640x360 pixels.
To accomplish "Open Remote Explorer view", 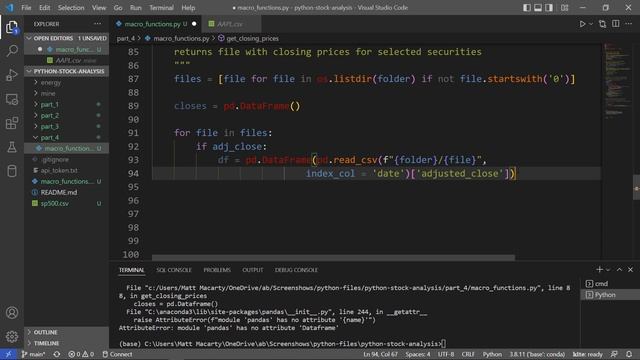I will 12,99.
